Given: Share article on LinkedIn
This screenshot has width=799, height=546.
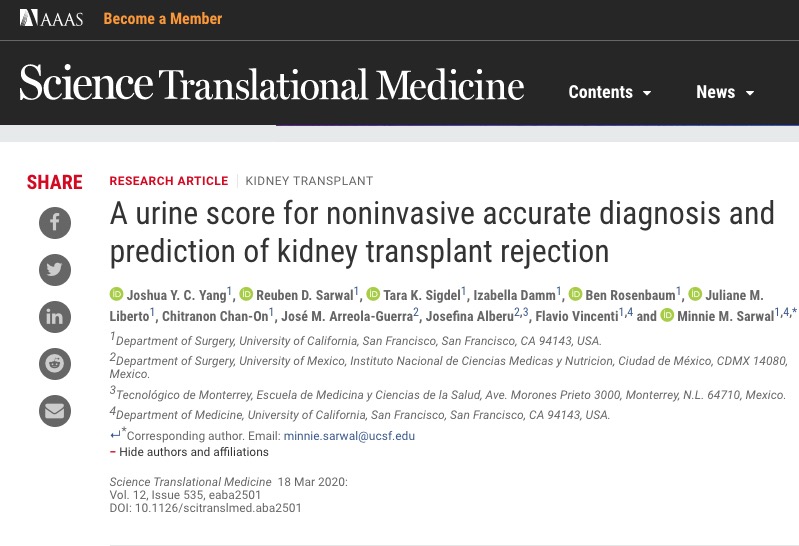Looking at the screenshot, I should 55,317.
